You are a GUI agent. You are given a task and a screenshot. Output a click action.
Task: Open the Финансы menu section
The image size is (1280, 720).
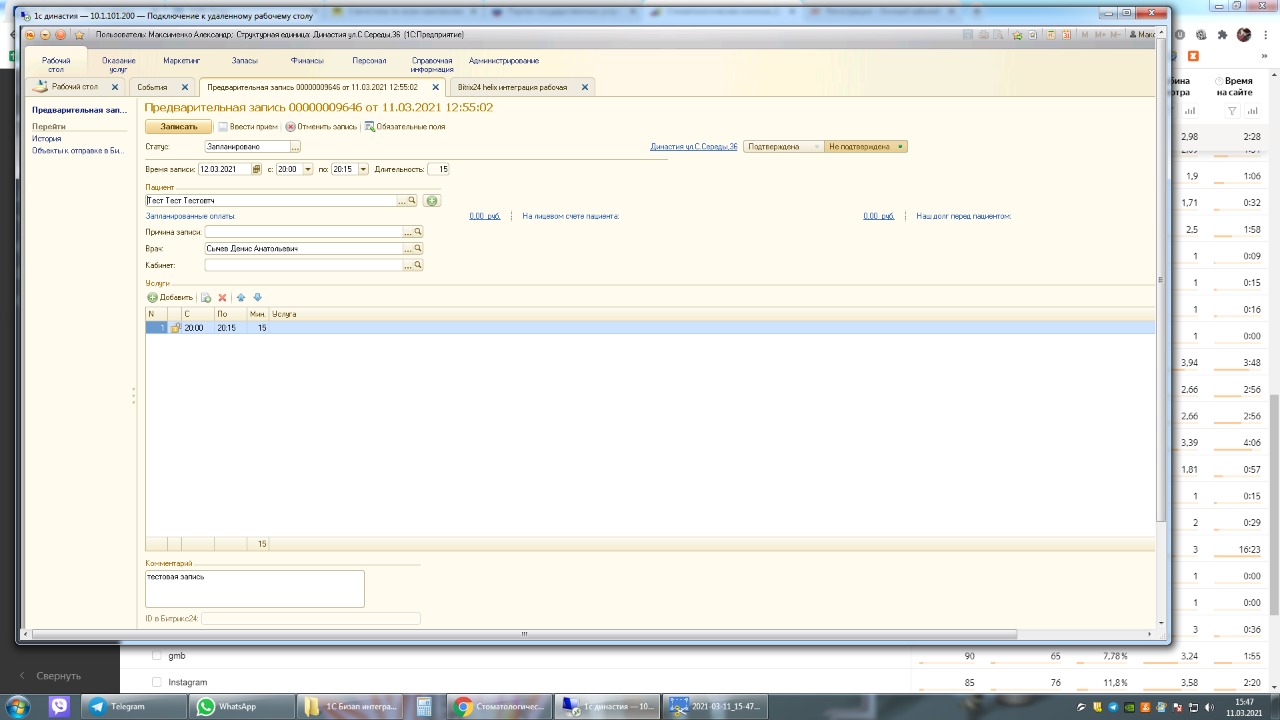307,61
